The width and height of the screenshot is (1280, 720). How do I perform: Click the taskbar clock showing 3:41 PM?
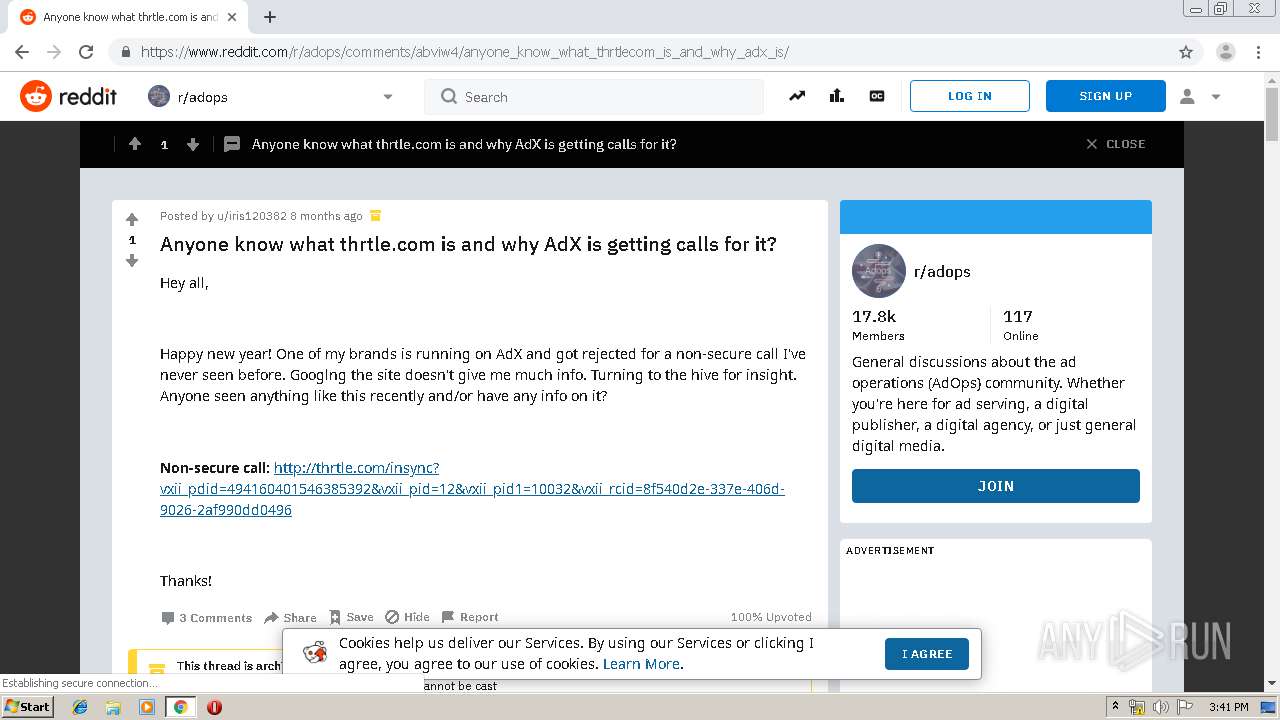coord(1228,707)
